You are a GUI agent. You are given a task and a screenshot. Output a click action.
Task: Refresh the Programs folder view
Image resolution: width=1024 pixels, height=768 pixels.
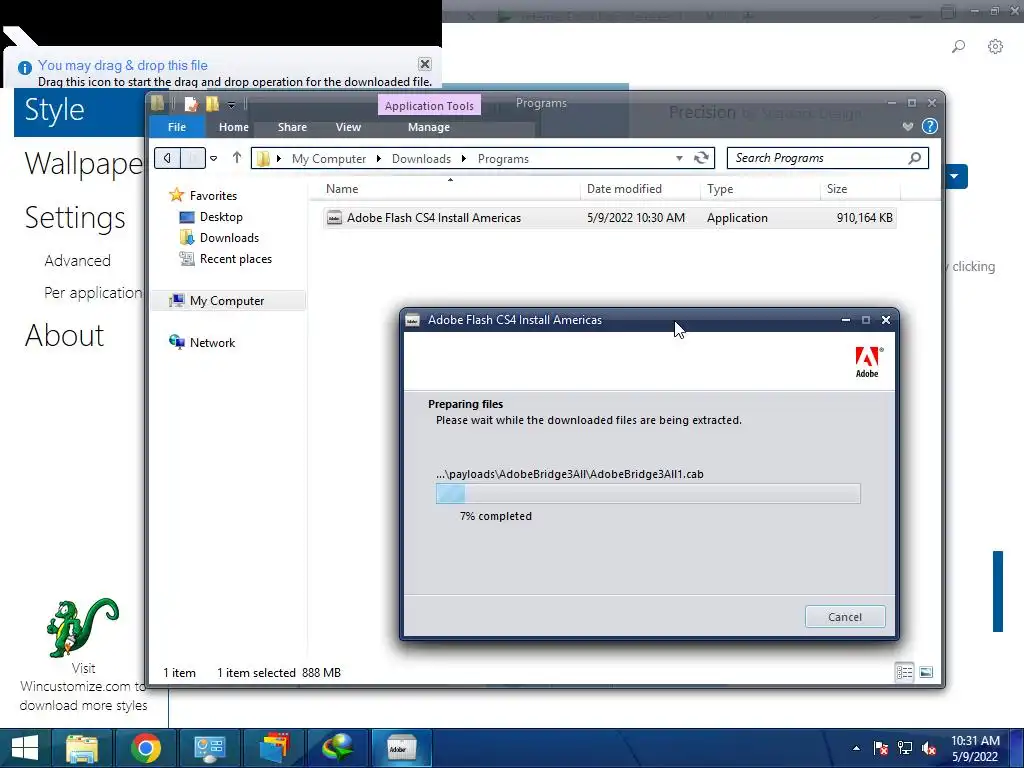(x=701, y=157)
